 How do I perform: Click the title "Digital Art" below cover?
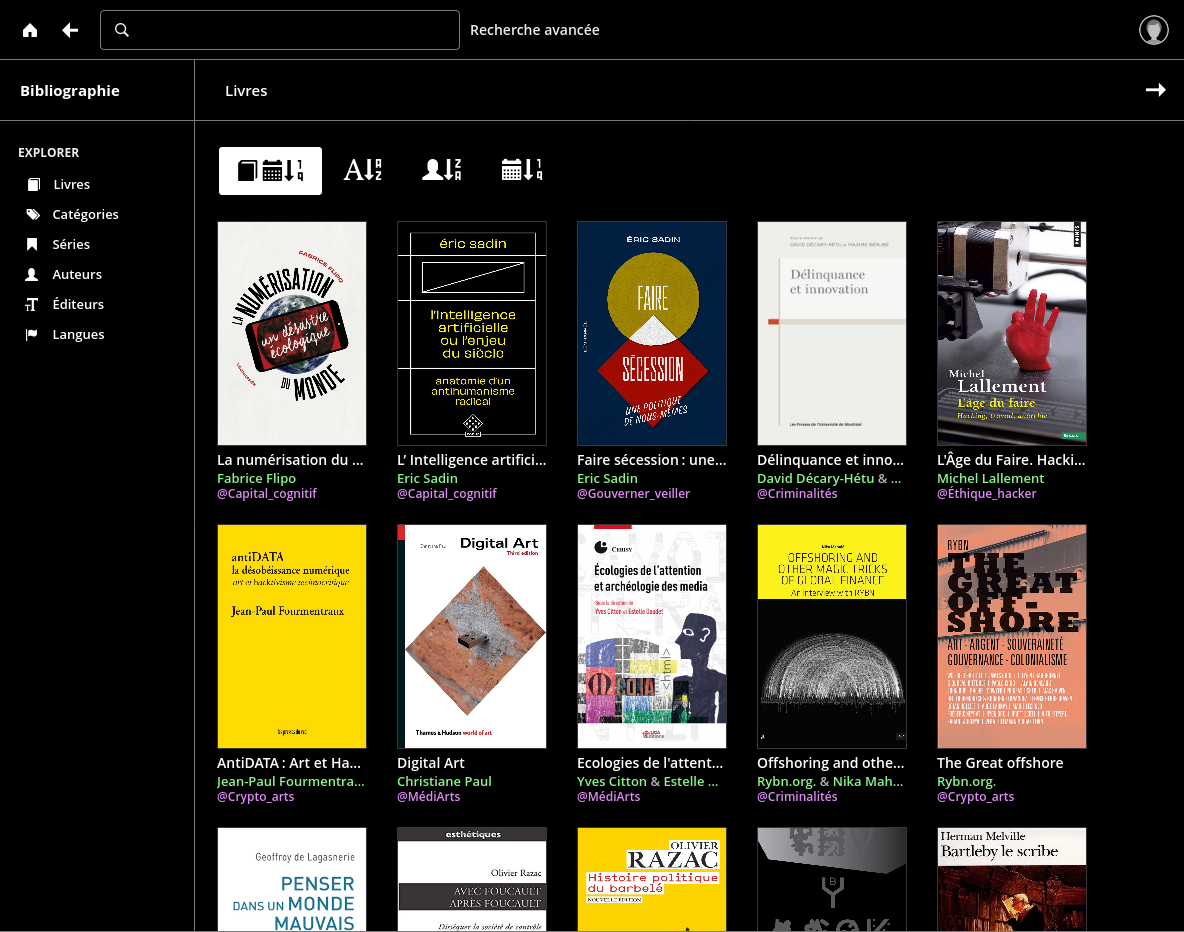431,763
